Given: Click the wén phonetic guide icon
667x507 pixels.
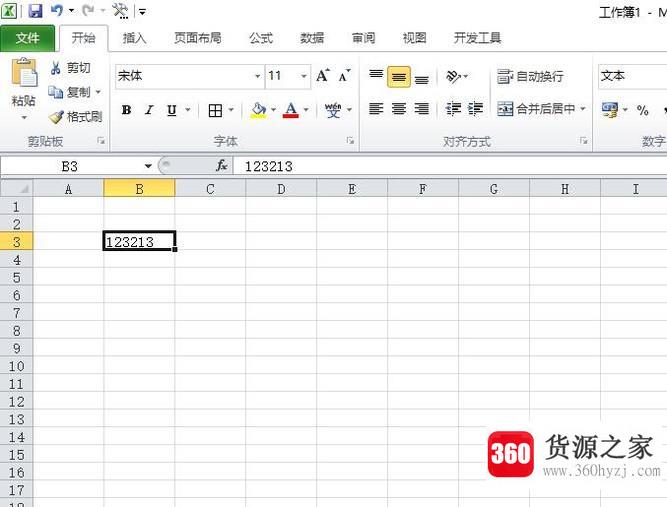Looking at the screenshot, I should (333, 110).
